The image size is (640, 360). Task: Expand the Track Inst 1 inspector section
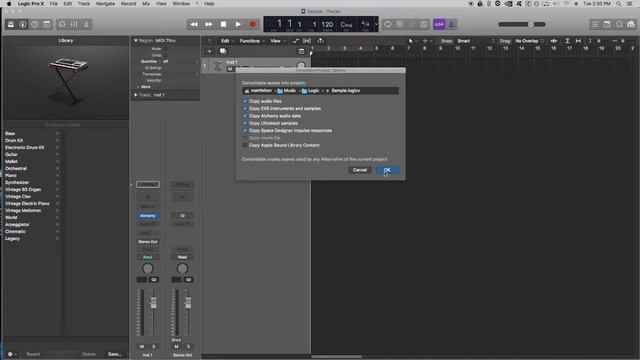tap(136, 95)
